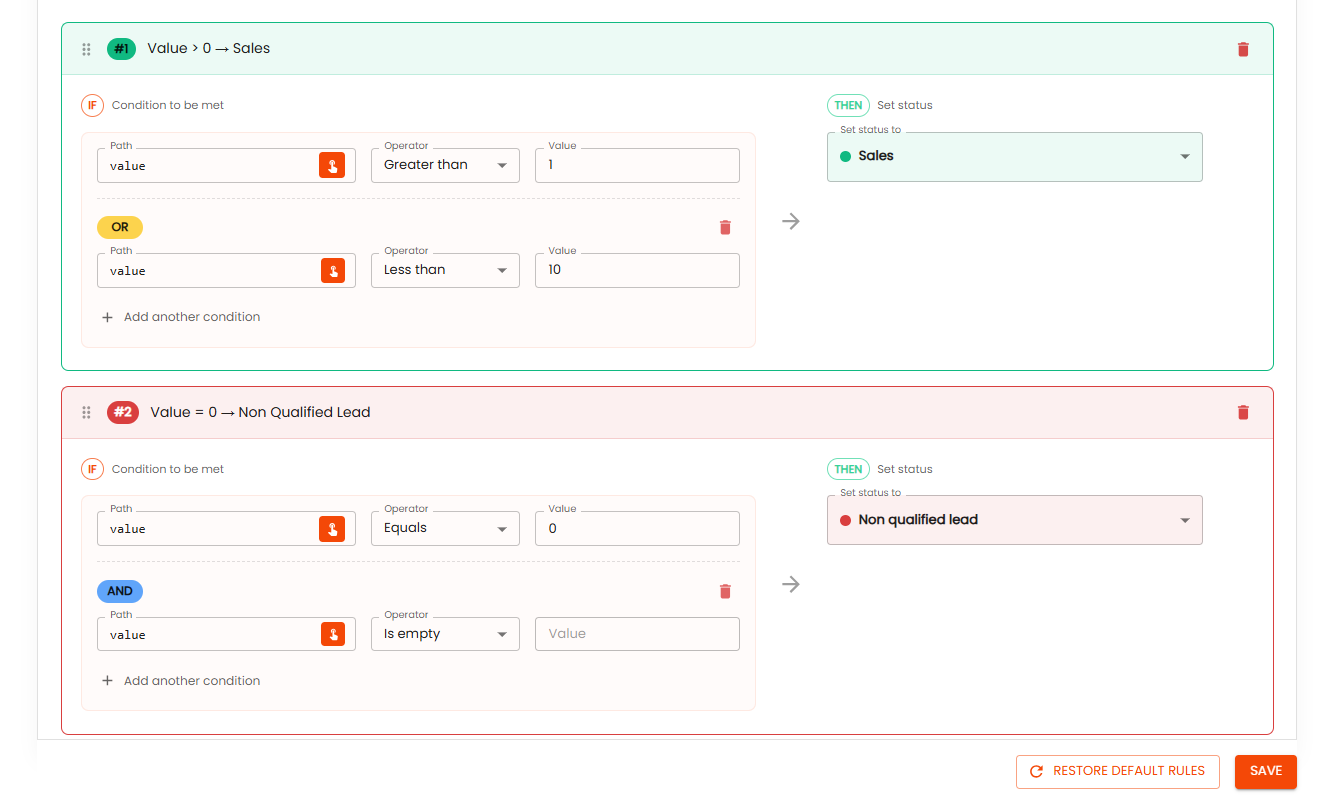
Task: Click the path picker icon beside Is empty
Action: coord(332,634)
